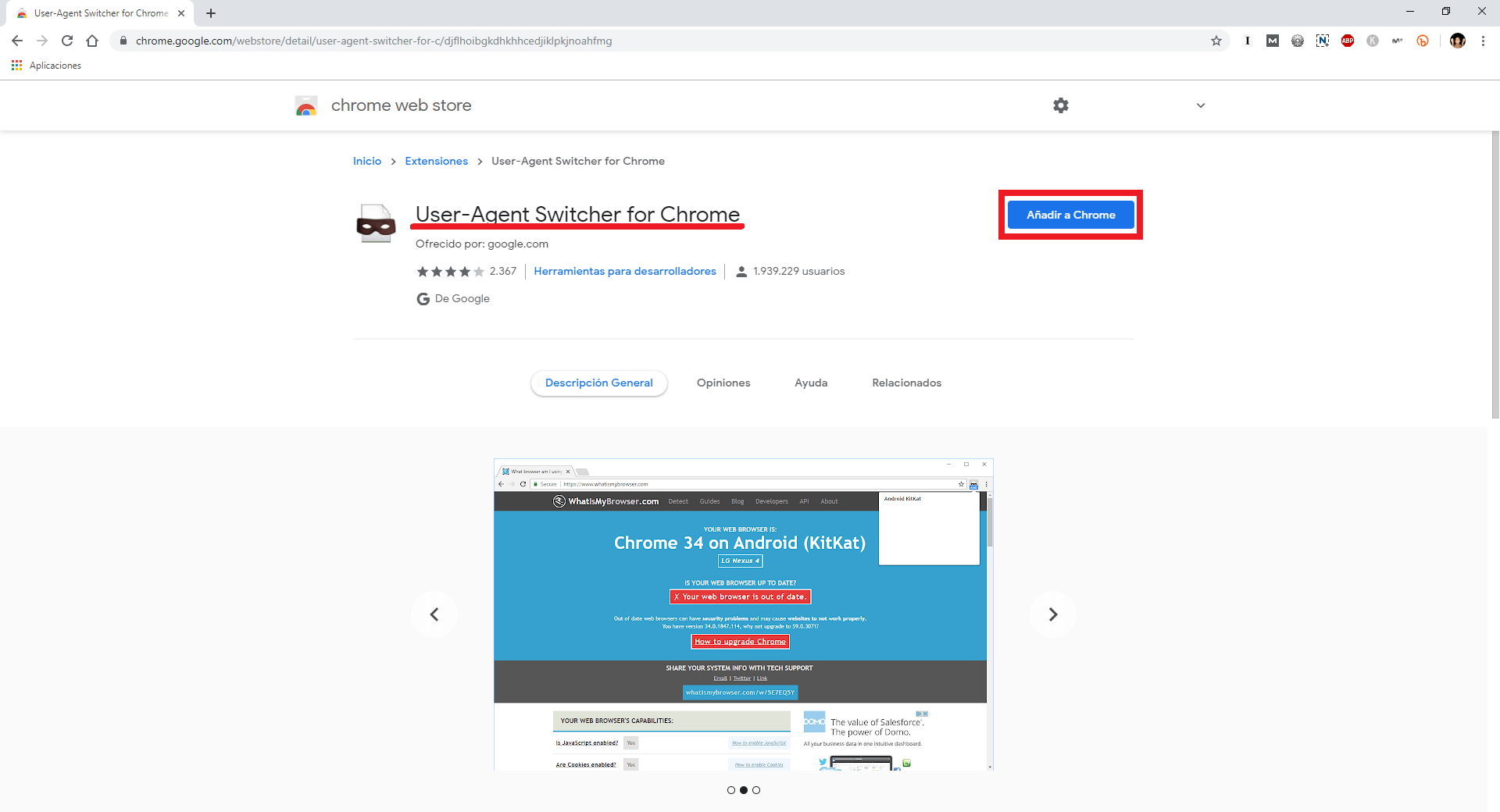
Task: Go back to the previous page
Action: tap(17, 41)
